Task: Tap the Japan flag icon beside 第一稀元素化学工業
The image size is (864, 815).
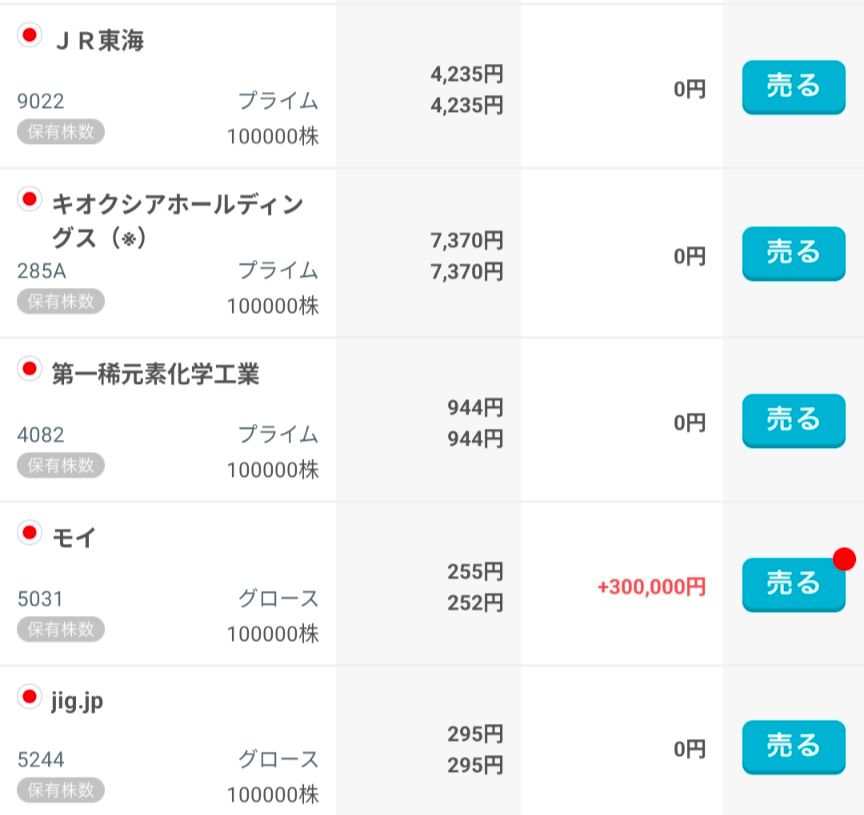Action: pos(30,371)
